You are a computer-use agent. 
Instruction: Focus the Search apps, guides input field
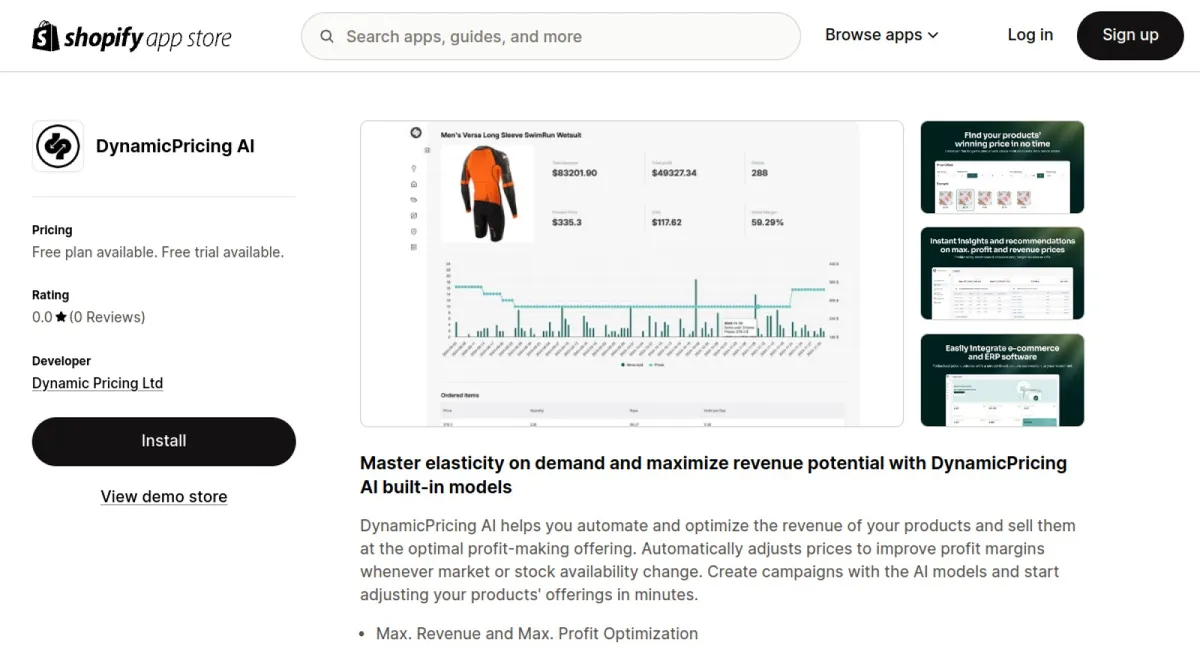(x=560, y=37)
